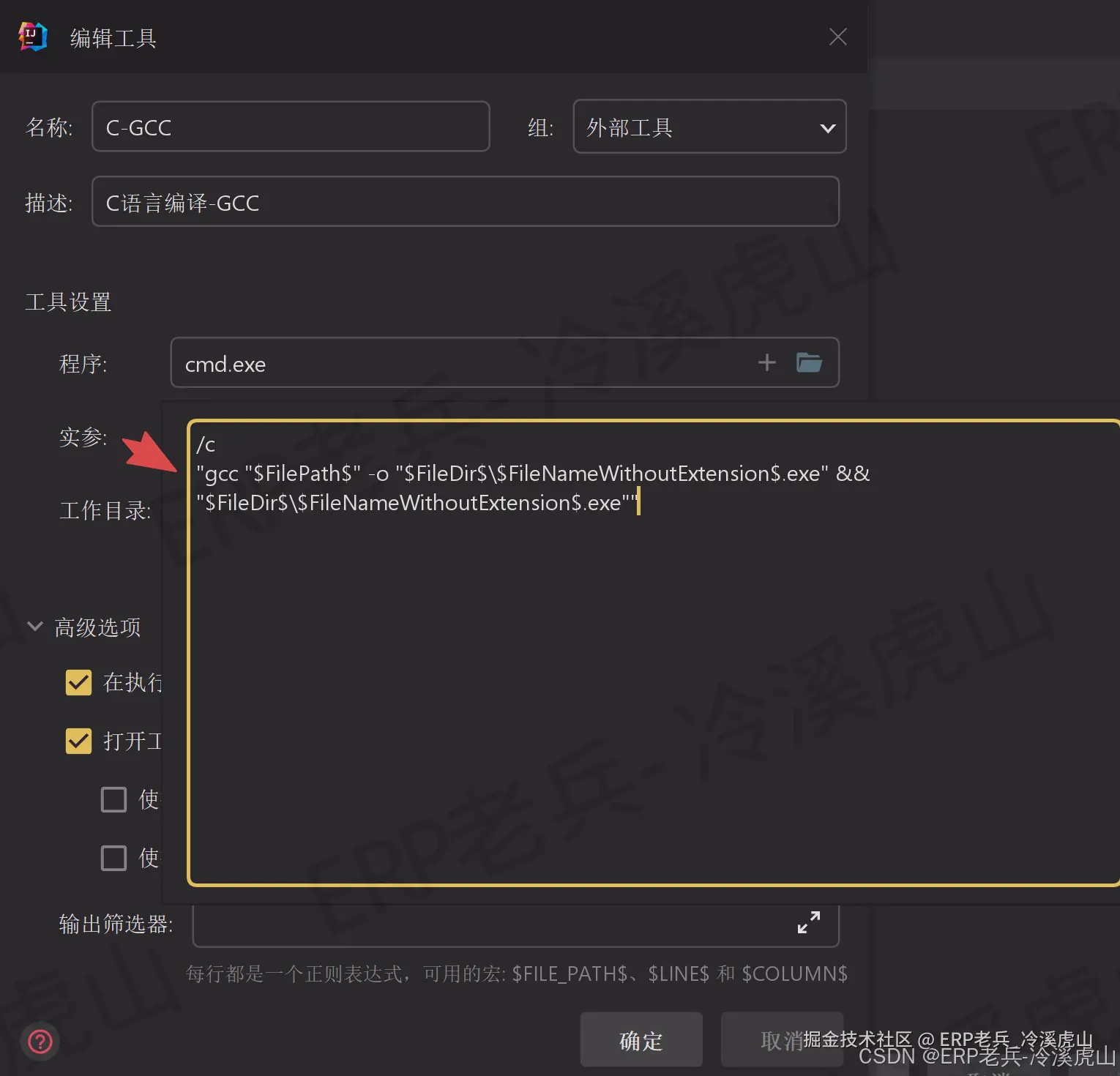The image size is (1120, 1076).
Task: Close the 编辑工具 dialog
Action: (837, 36)
